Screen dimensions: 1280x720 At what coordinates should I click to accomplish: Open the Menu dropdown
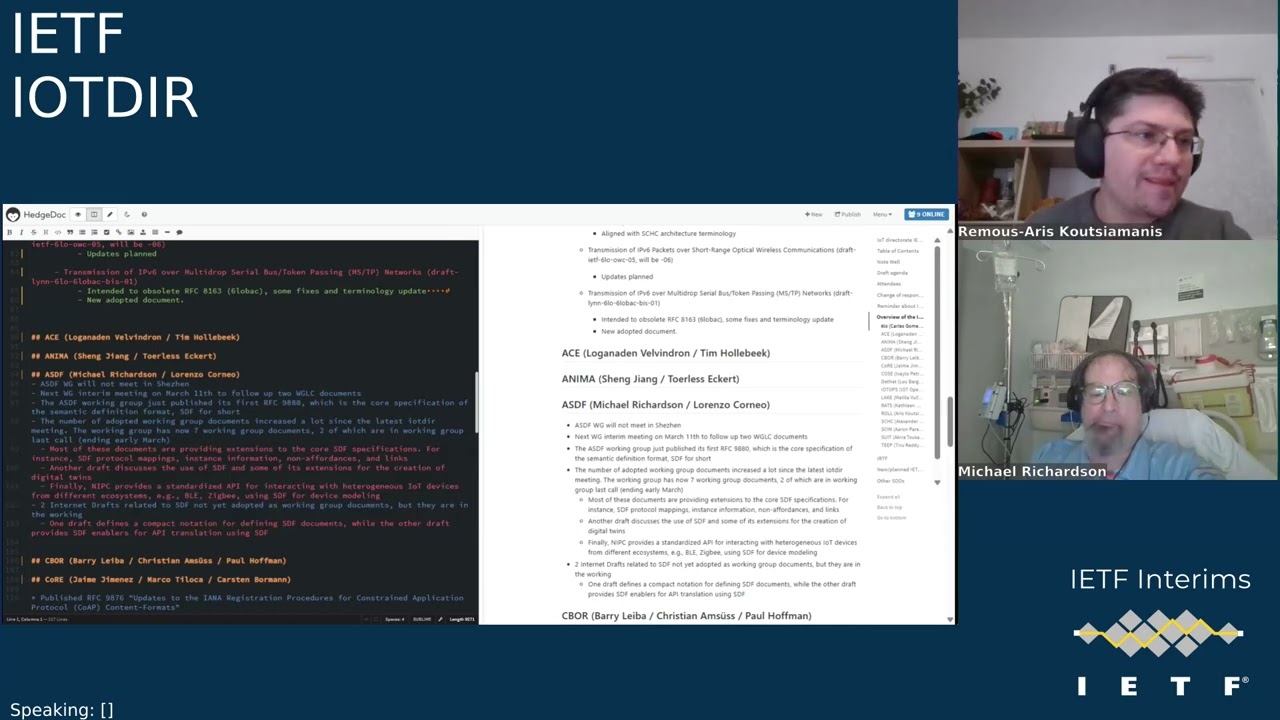[x=882, y=214]
